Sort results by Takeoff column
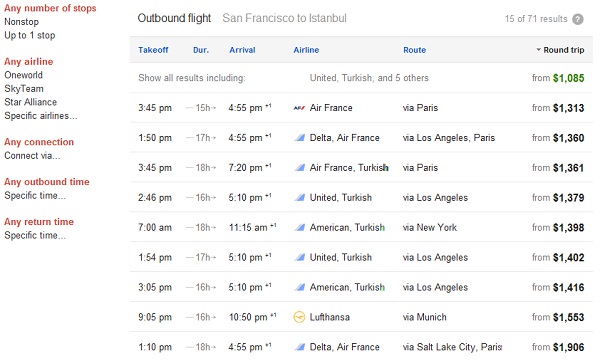Screen dimensions: 600x361 [x=153, y=50]
